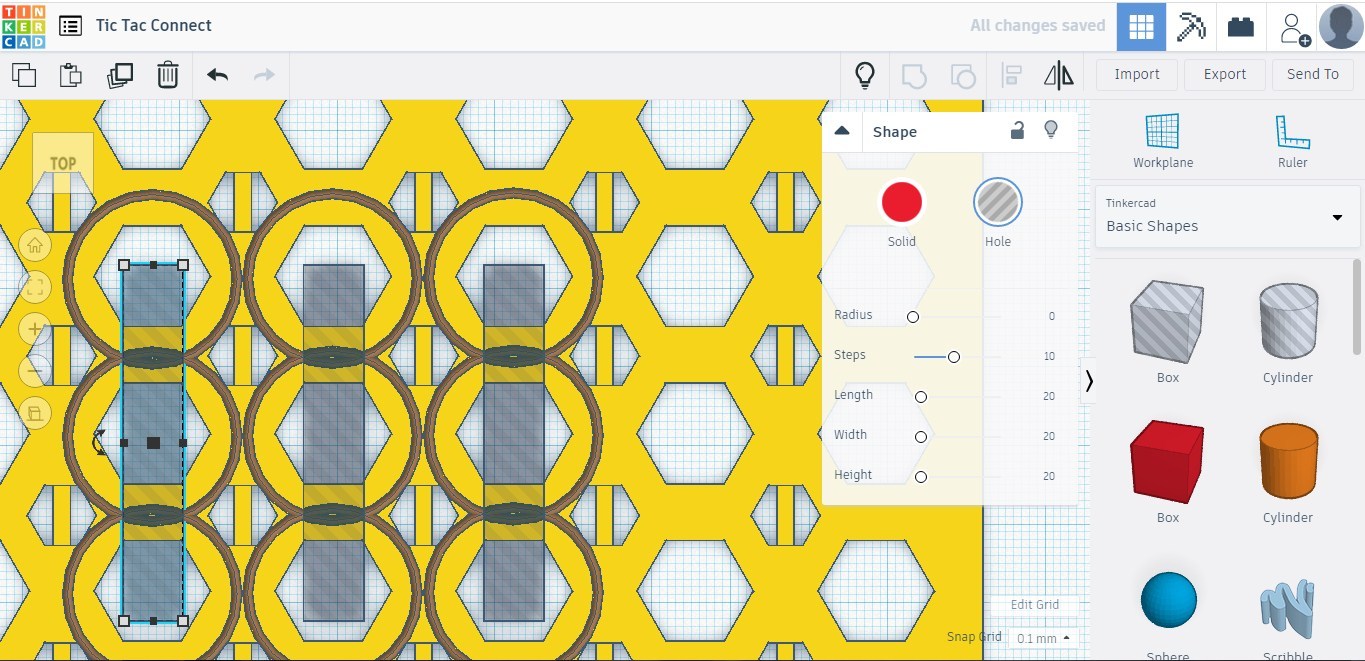Screen dimensions: 1365x661
Task: Redo the last undone action
Action: pos(264,75)
